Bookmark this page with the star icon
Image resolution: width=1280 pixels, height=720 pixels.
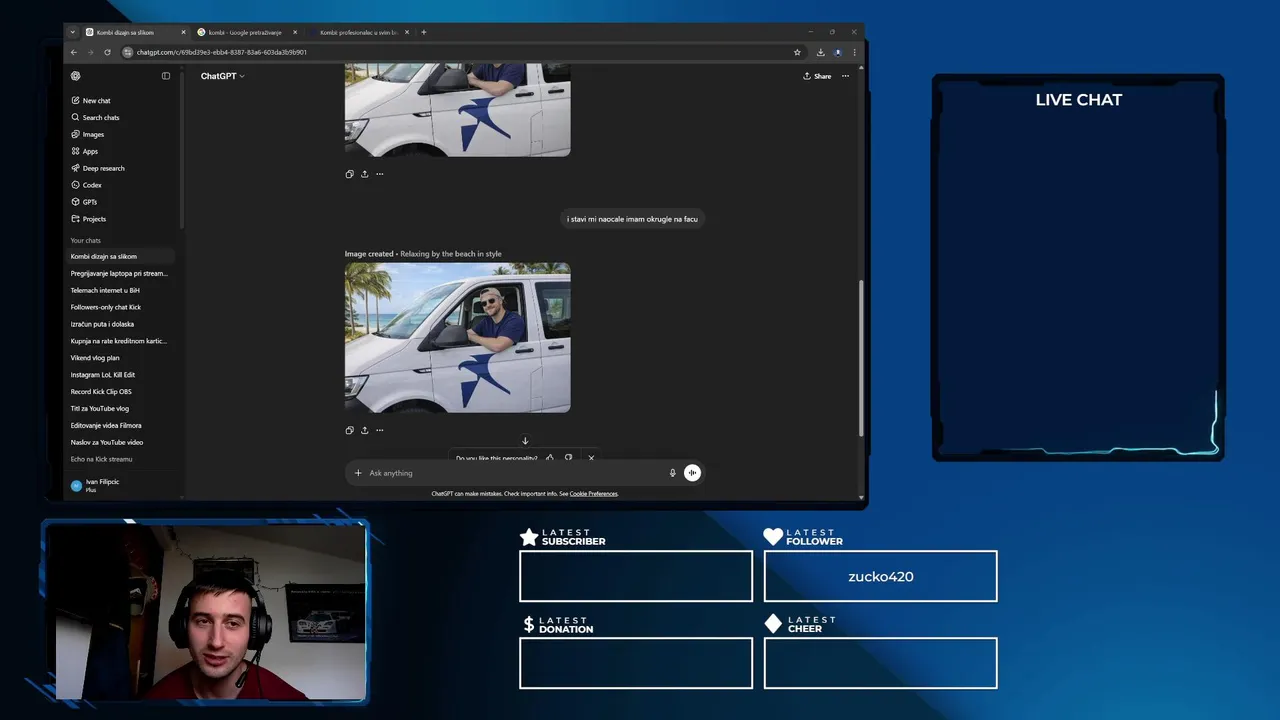[x=797, y=52]
